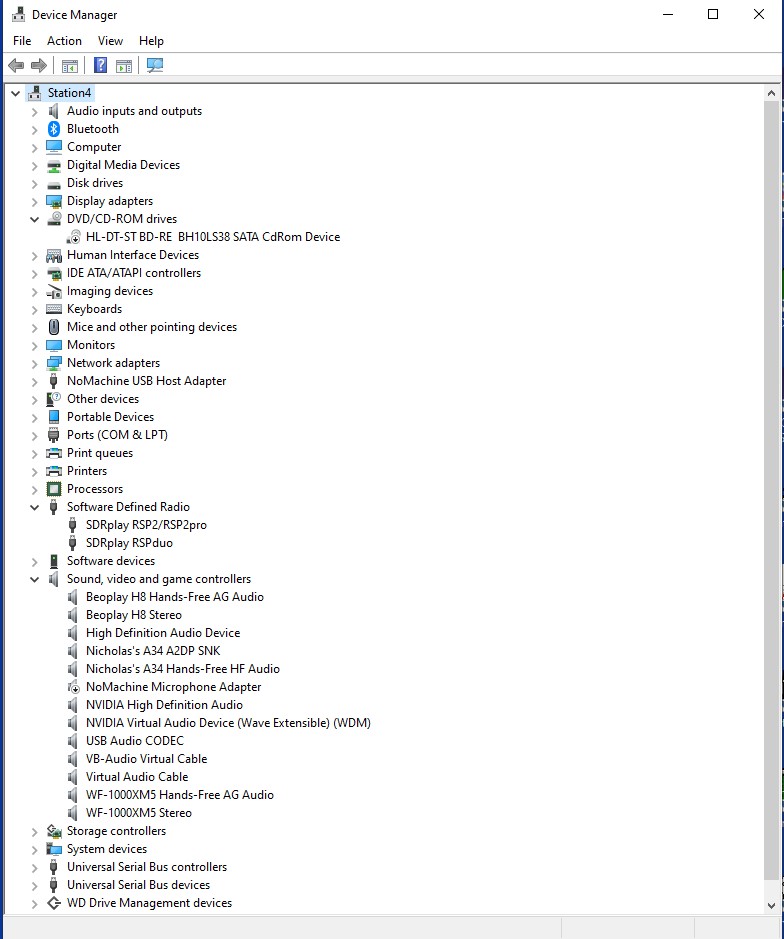Open the Action menu

(x=64, y=41)
